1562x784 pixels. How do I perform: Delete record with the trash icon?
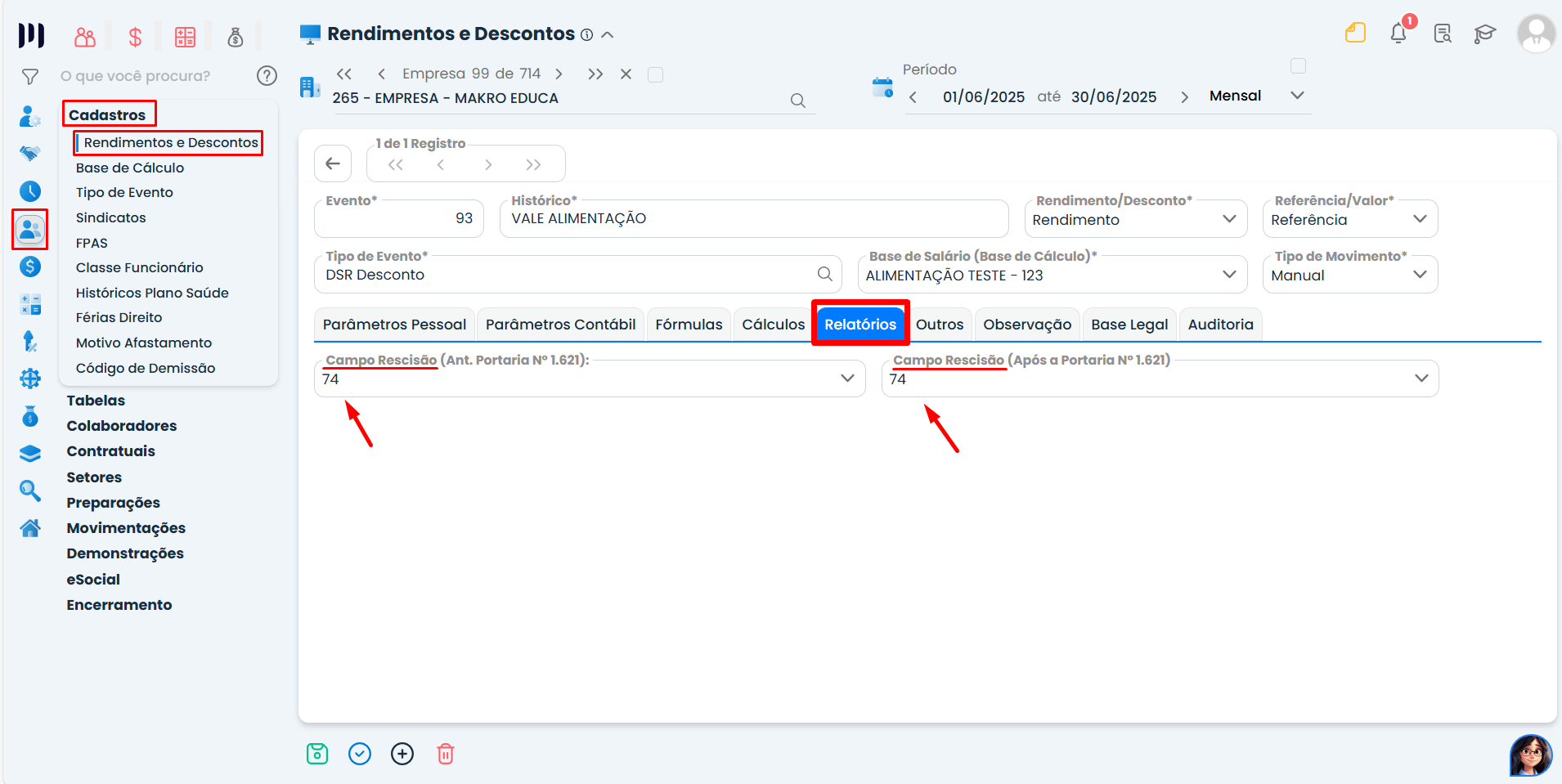pyautogui.click(x=446, y=754)
